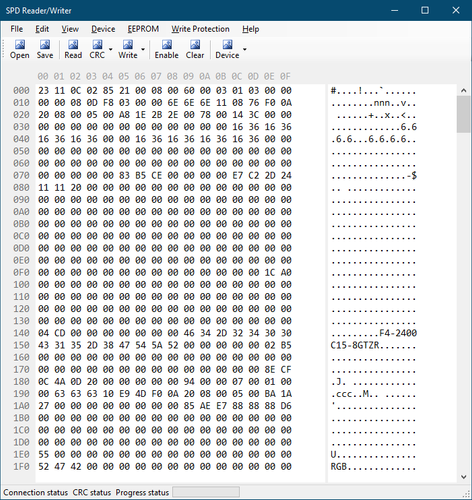Viewport: 472px width, 500px height.
Task: Click the Enable write protection icon
Action: (x=166, y=49)
